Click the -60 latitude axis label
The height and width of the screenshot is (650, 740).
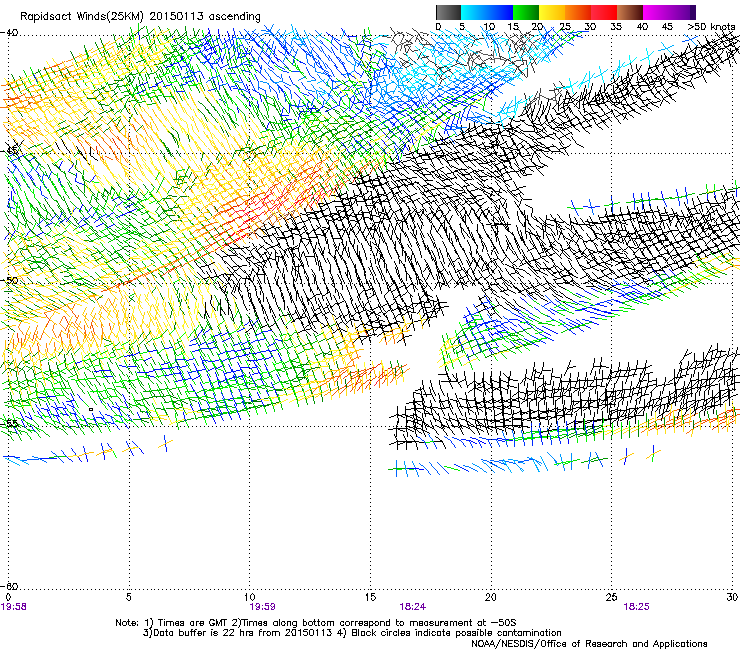point(9,586)
